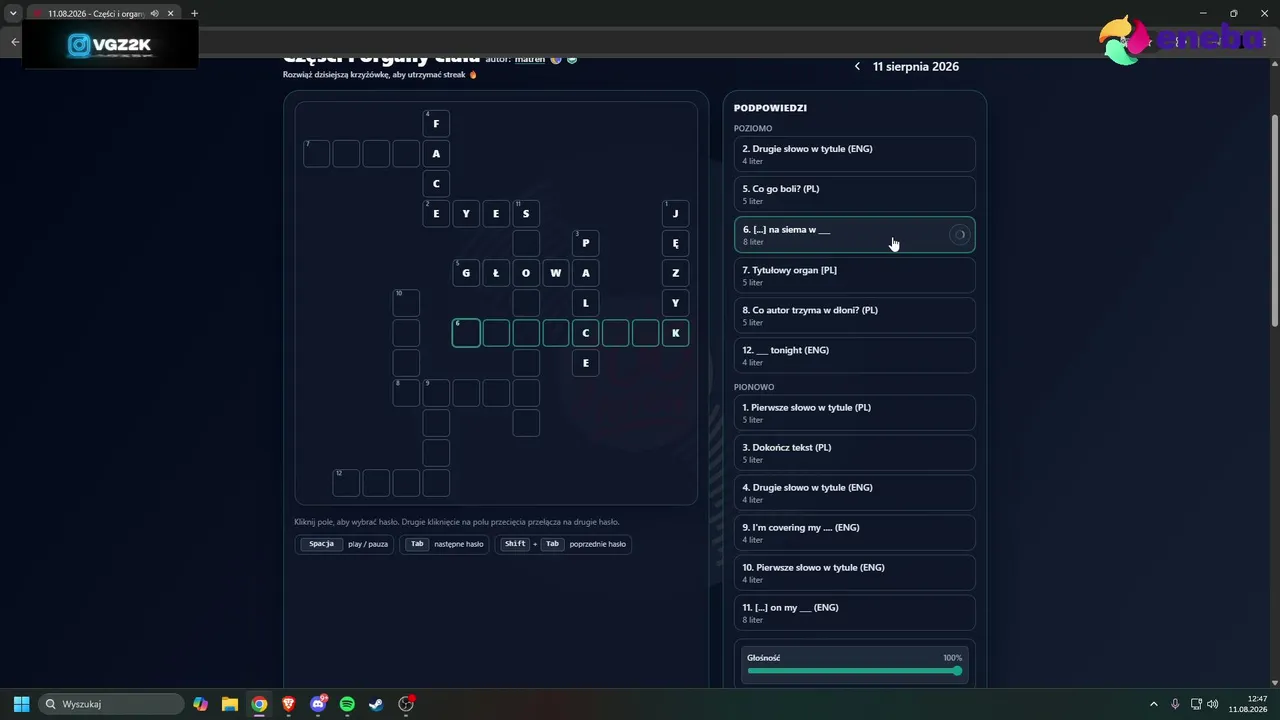Click the first empty cell of word 7
The image size is (1280, 720).
point(316,153)
